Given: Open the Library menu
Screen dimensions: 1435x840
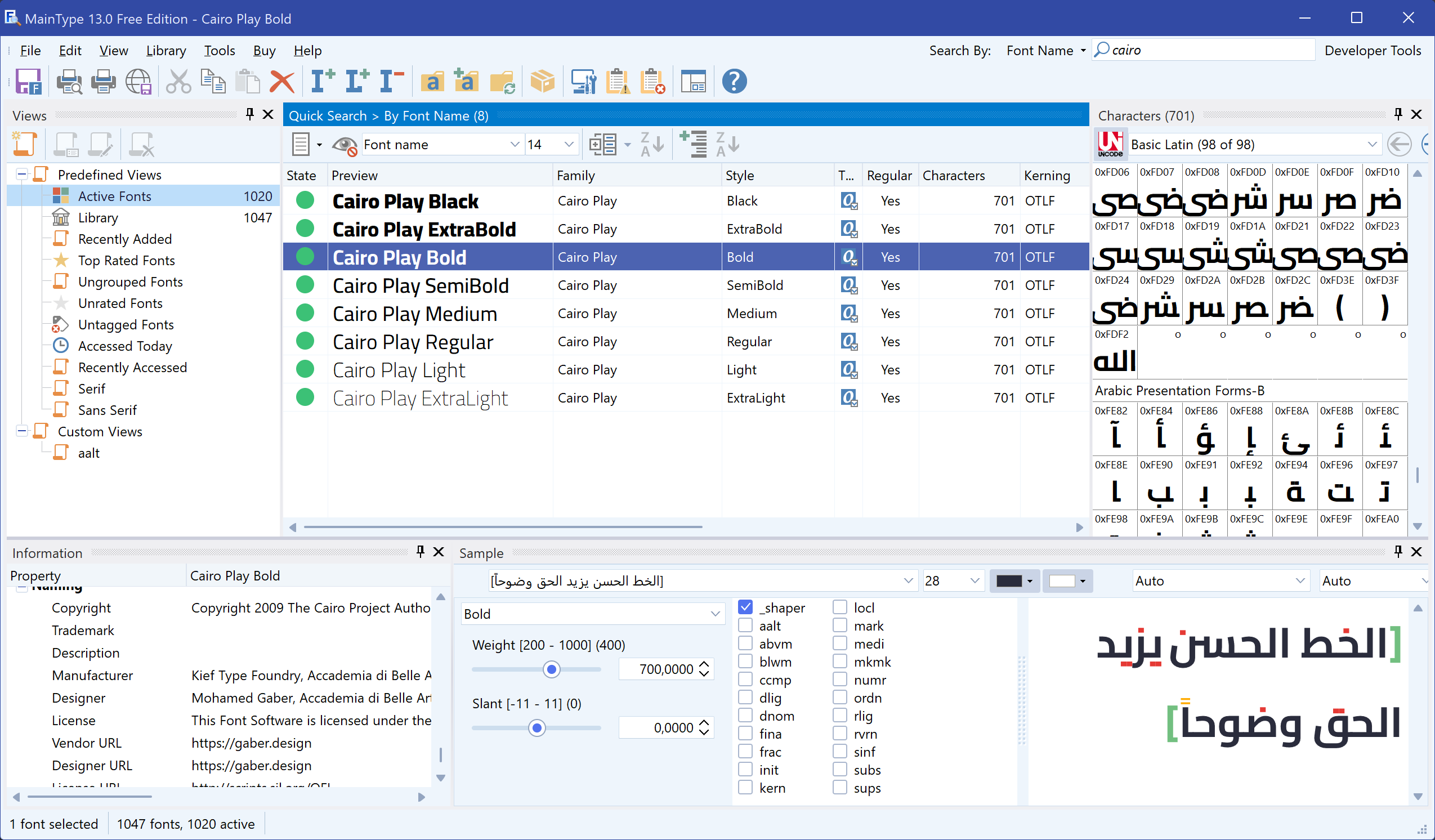Looking at the screenshot, I should pyautogui.click(x=166, y=51).
